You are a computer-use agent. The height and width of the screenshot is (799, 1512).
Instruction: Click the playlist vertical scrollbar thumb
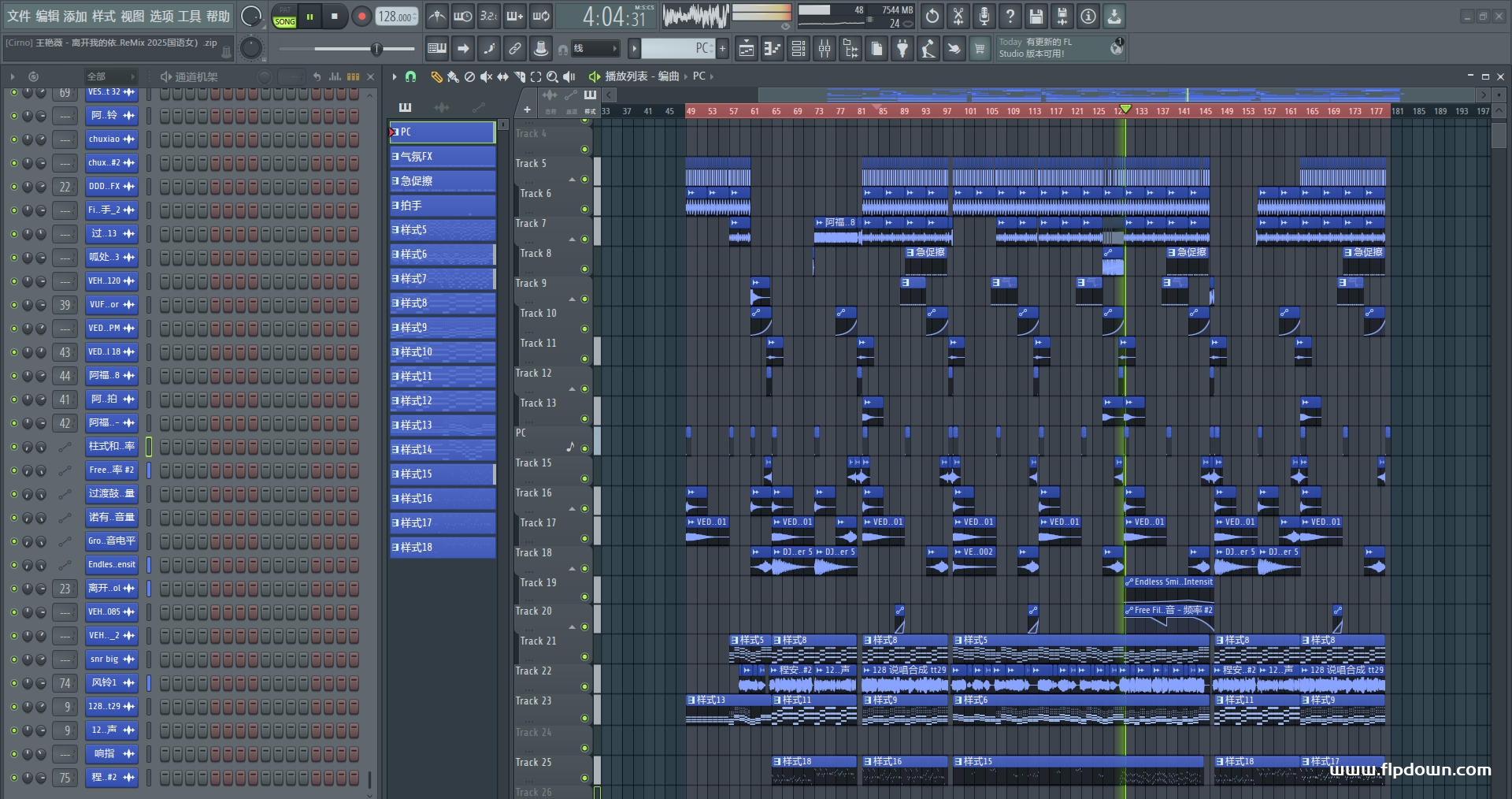[1499, 136]
